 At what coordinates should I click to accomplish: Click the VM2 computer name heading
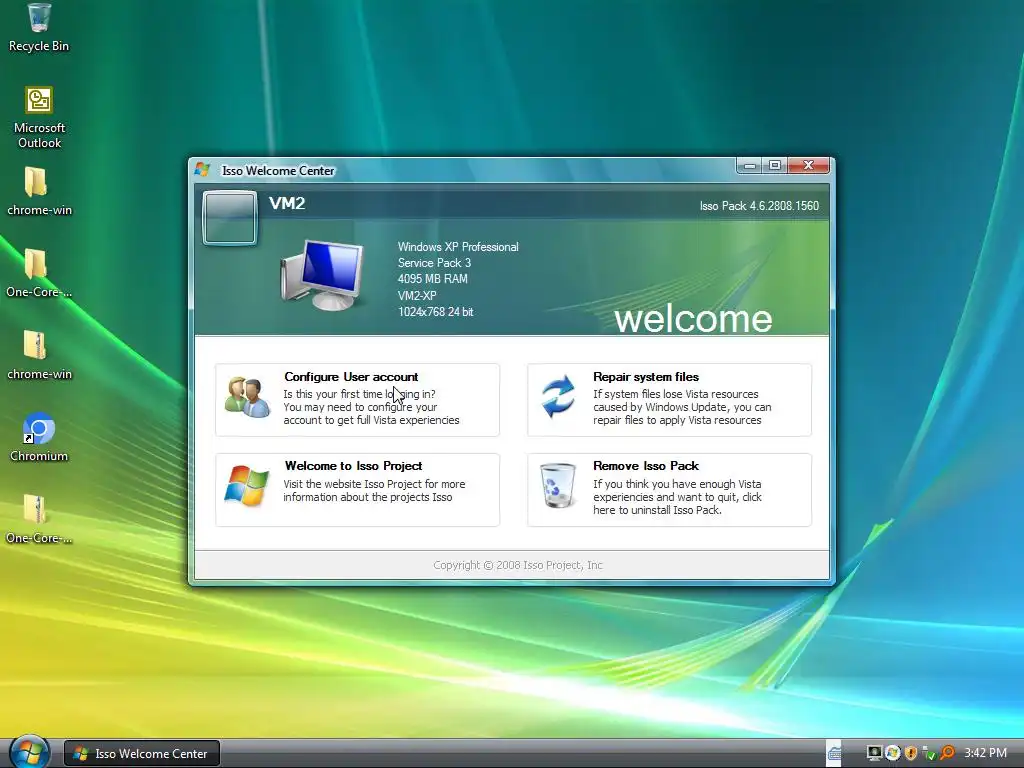point(287,204)
